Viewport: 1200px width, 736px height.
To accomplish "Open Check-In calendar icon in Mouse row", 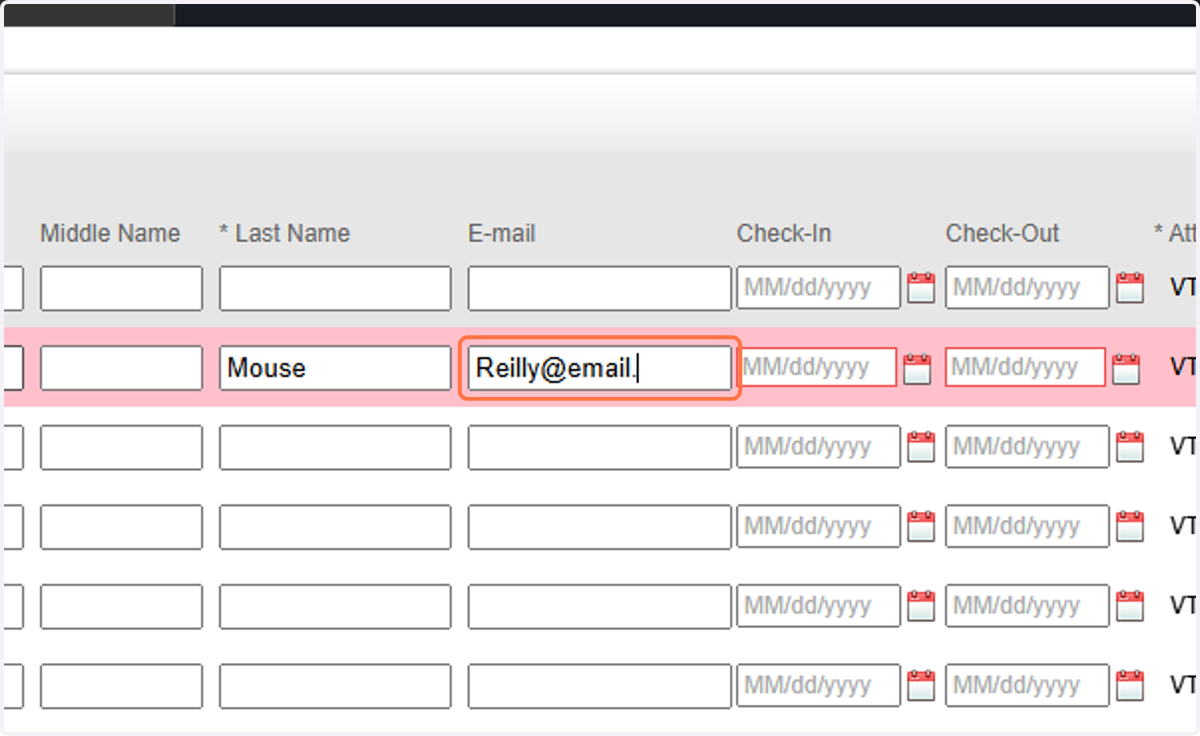I will (x=917, y=368).
